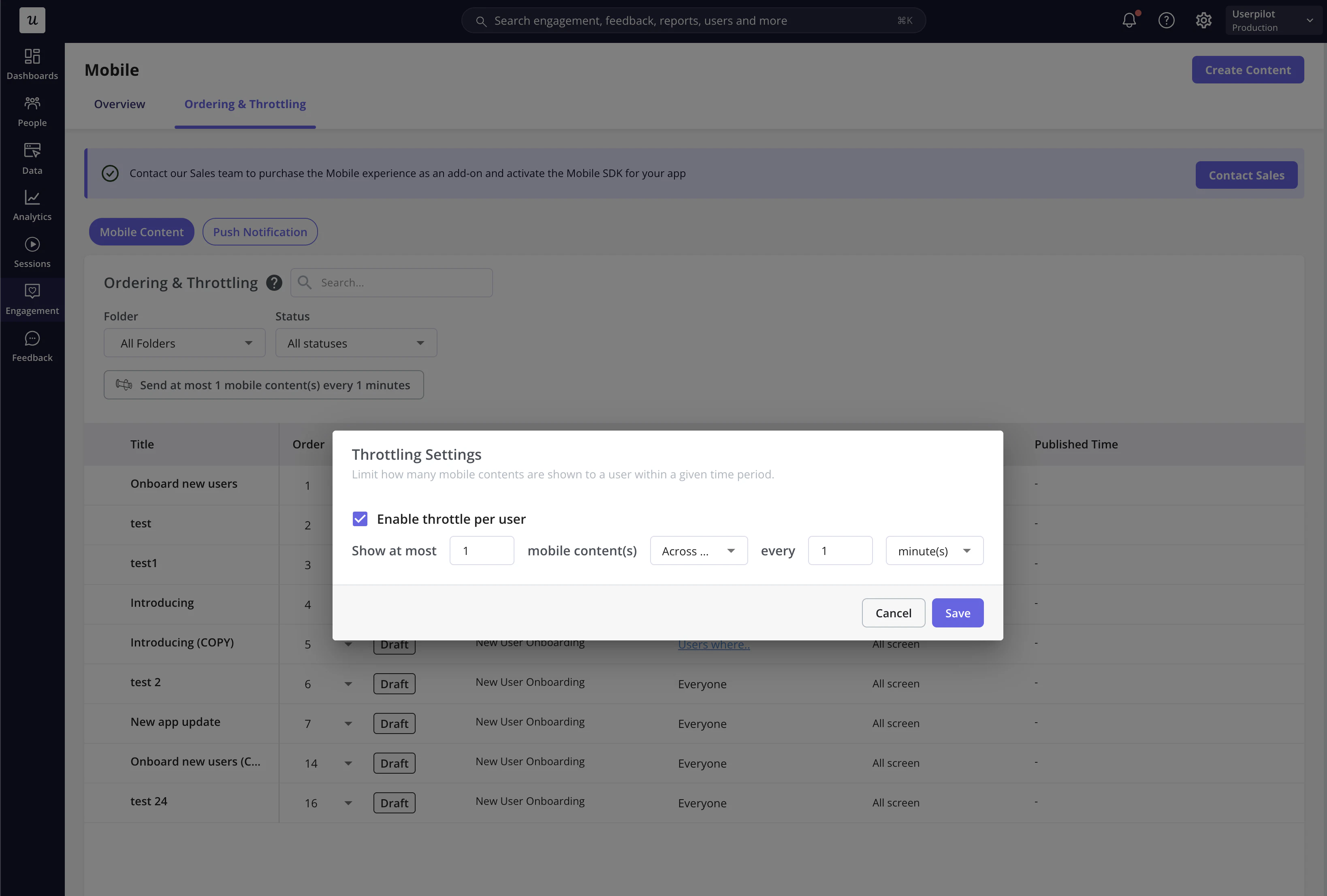
Task: Switch to the Overview tab
Action: click(x=119, y=104)
